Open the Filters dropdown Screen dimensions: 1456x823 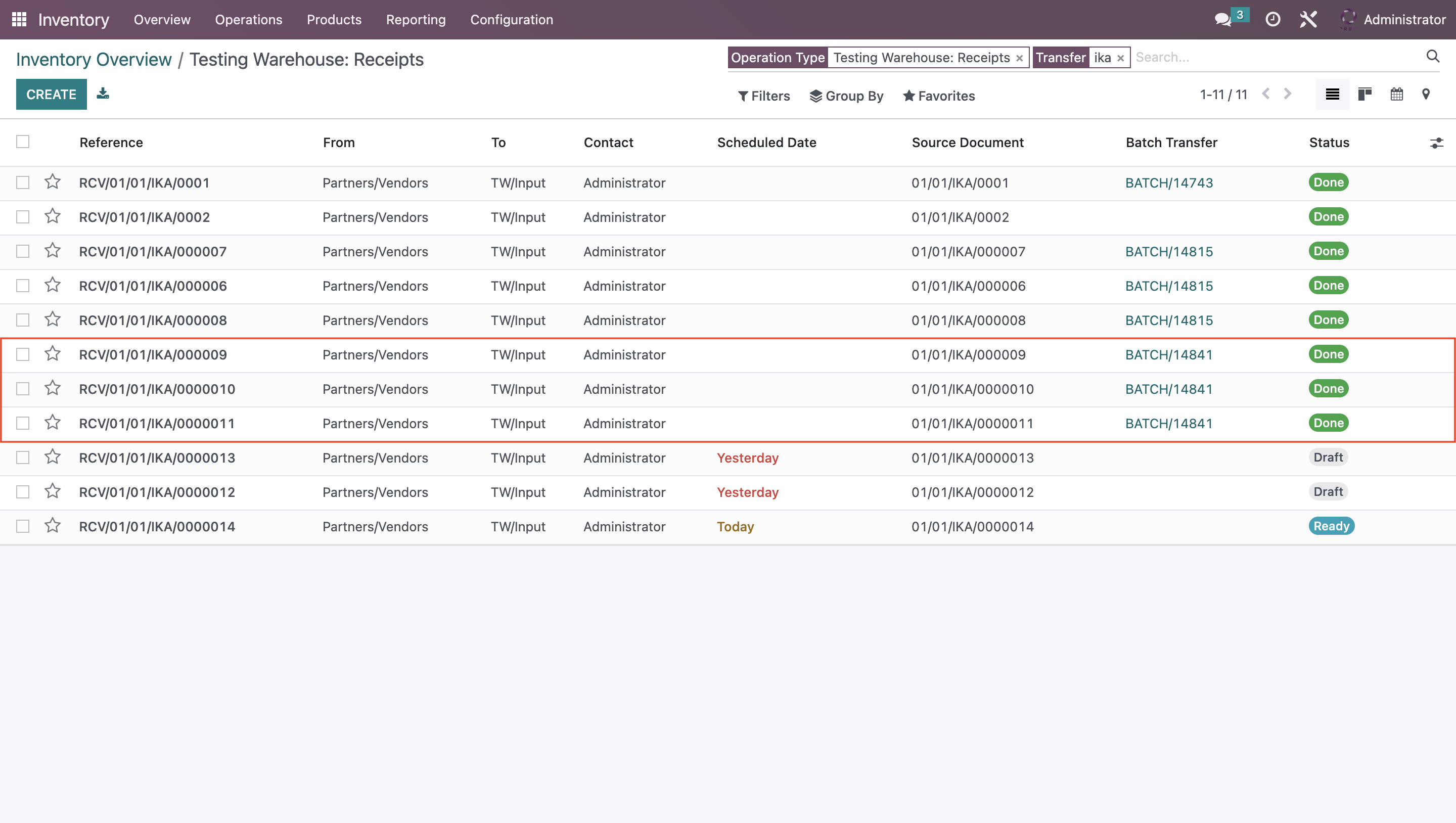(x=763, y=96)
